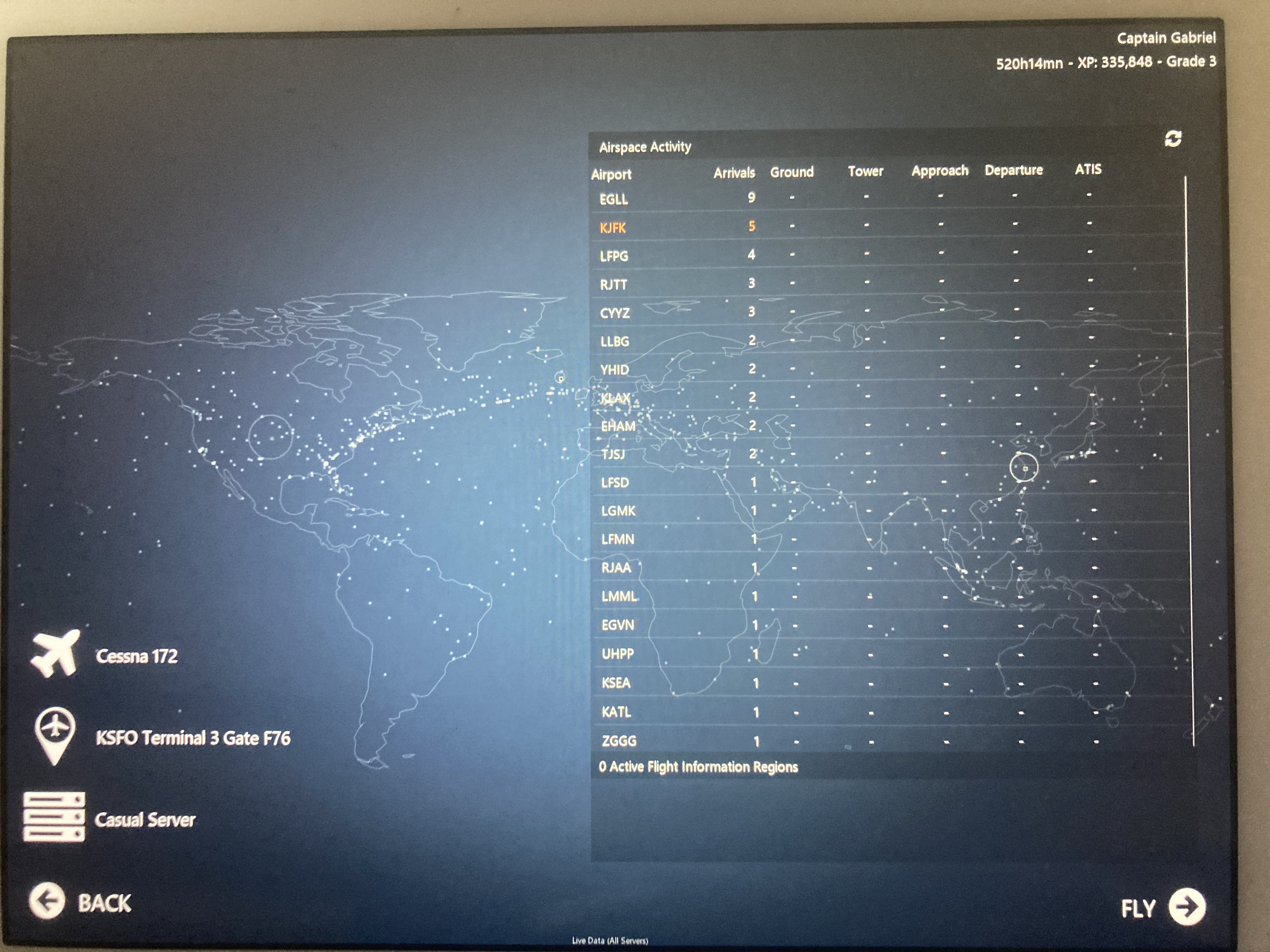Screen dimensions: 1270x952
Task: Select the Casual Server option
Action: coord(145,819)
